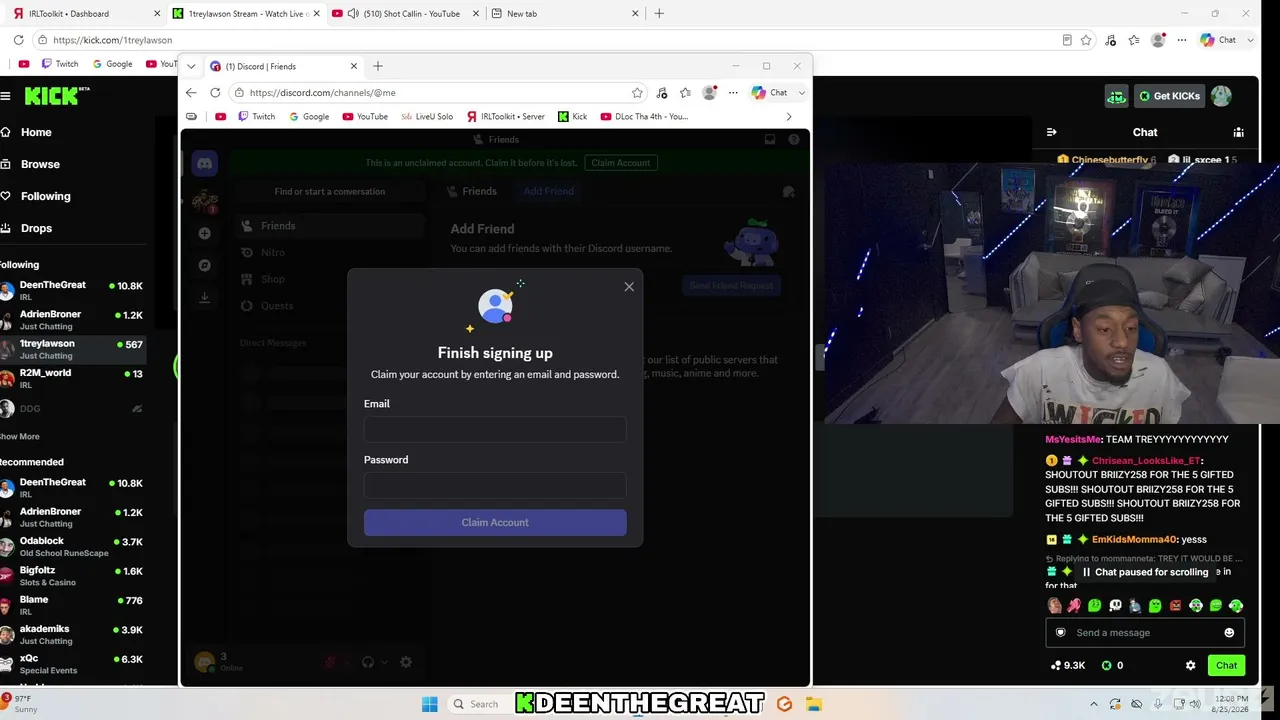Switch to the New tab tab
The height and width of the screenshot is (720, 1280).
(x=565, y=14)
